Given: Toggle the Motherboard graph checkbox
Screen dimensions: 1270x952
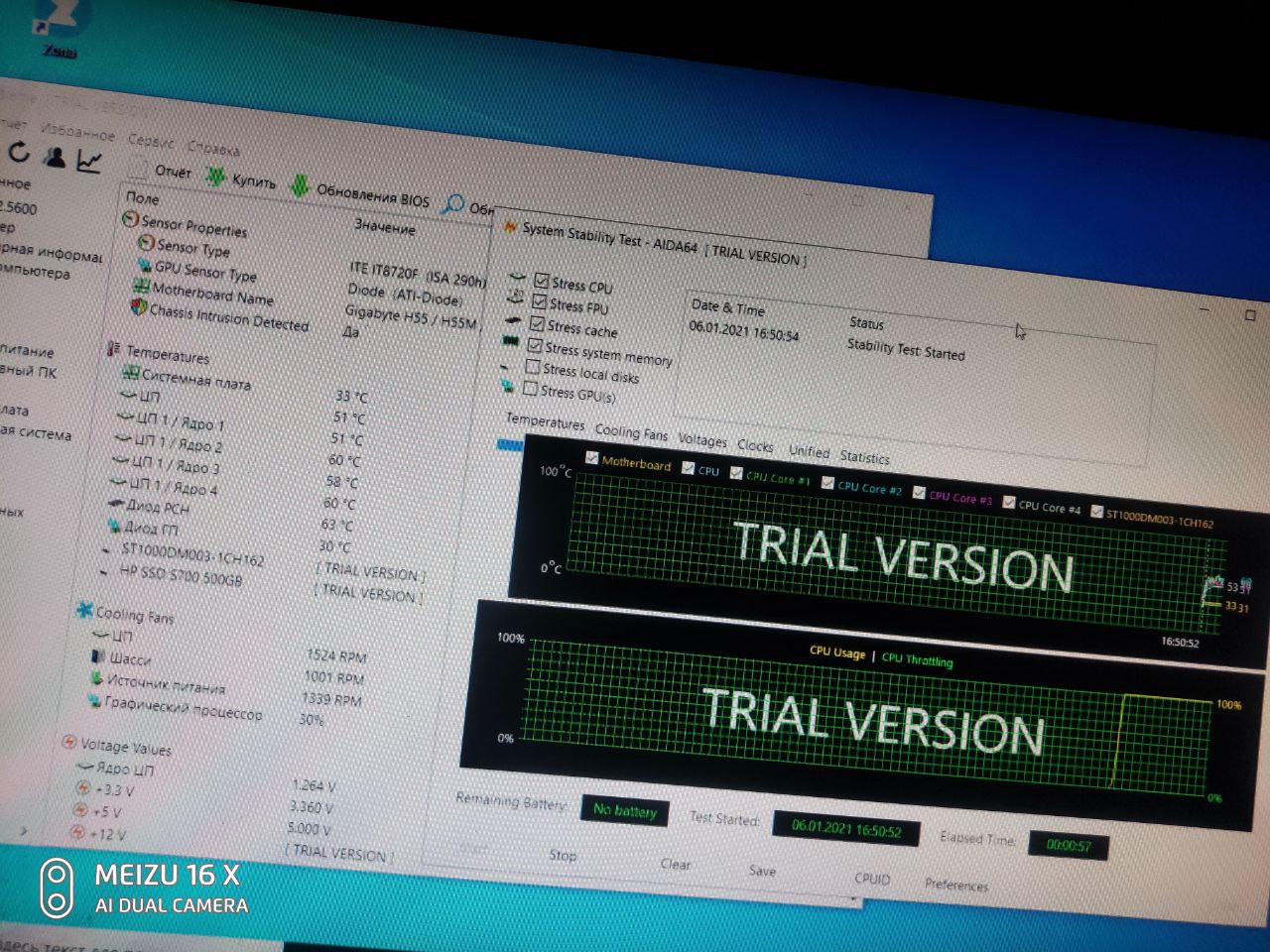Looking at the screenshot, I should point(592,458).
